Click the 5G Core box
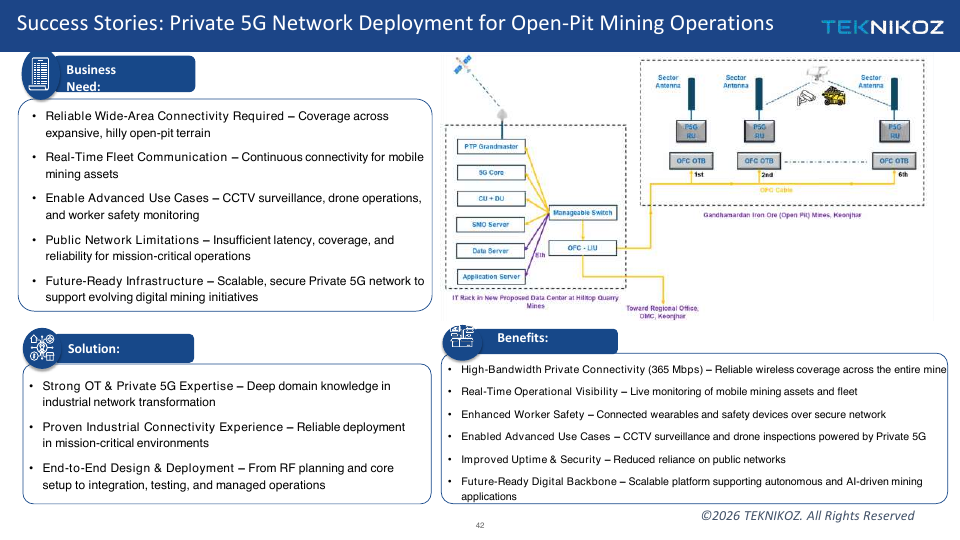This screenshot has width=960, height=540. pyautogui.click(x=491, y=173)
